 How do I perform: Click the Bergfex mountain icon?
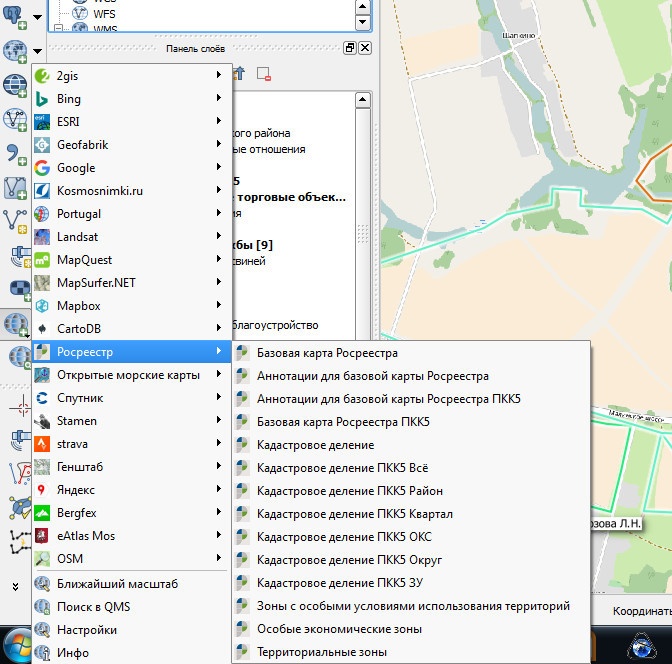click(42, 513)
